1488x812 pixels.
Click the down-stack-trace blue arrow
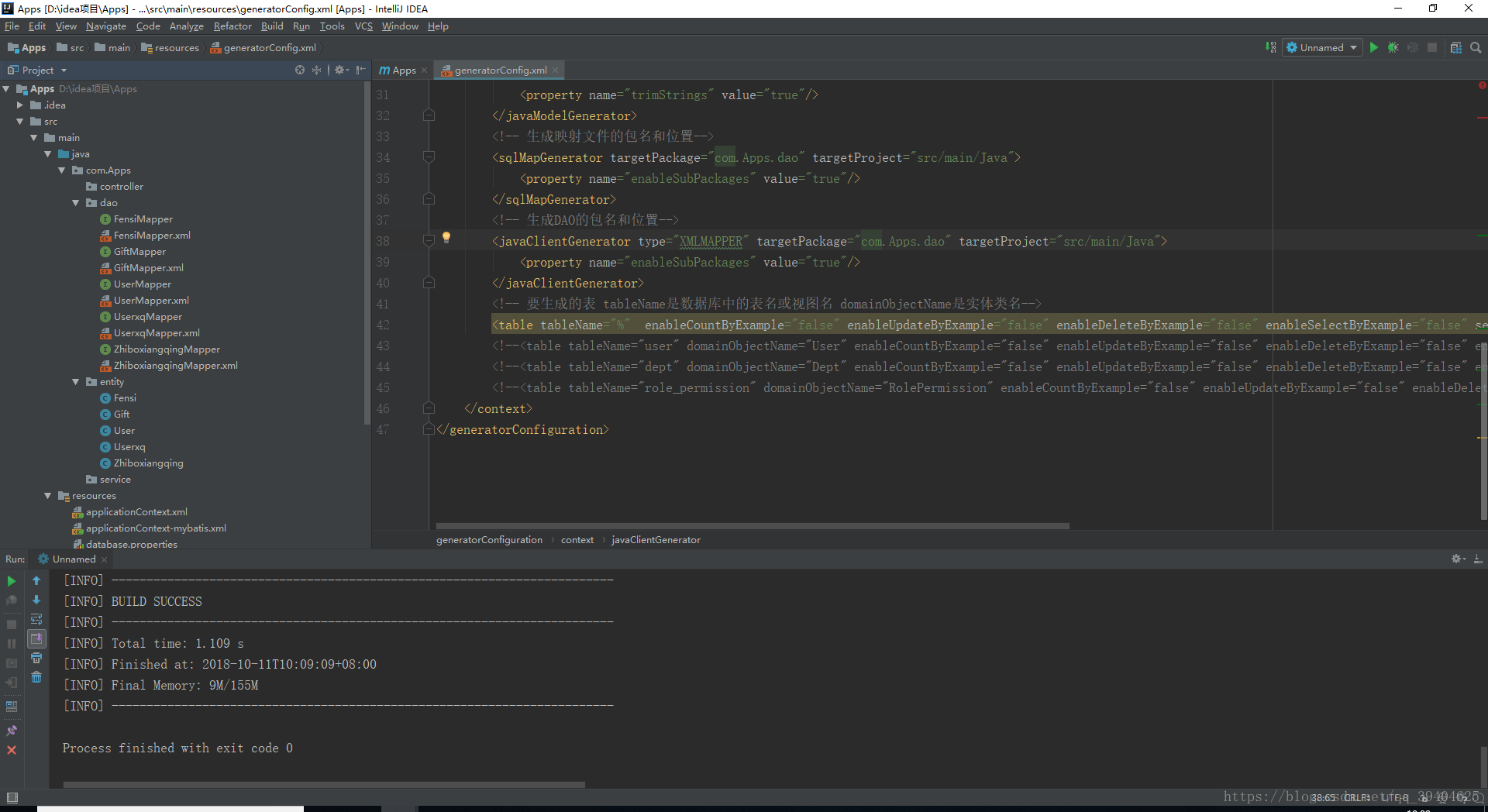click(x=36, y=600)
